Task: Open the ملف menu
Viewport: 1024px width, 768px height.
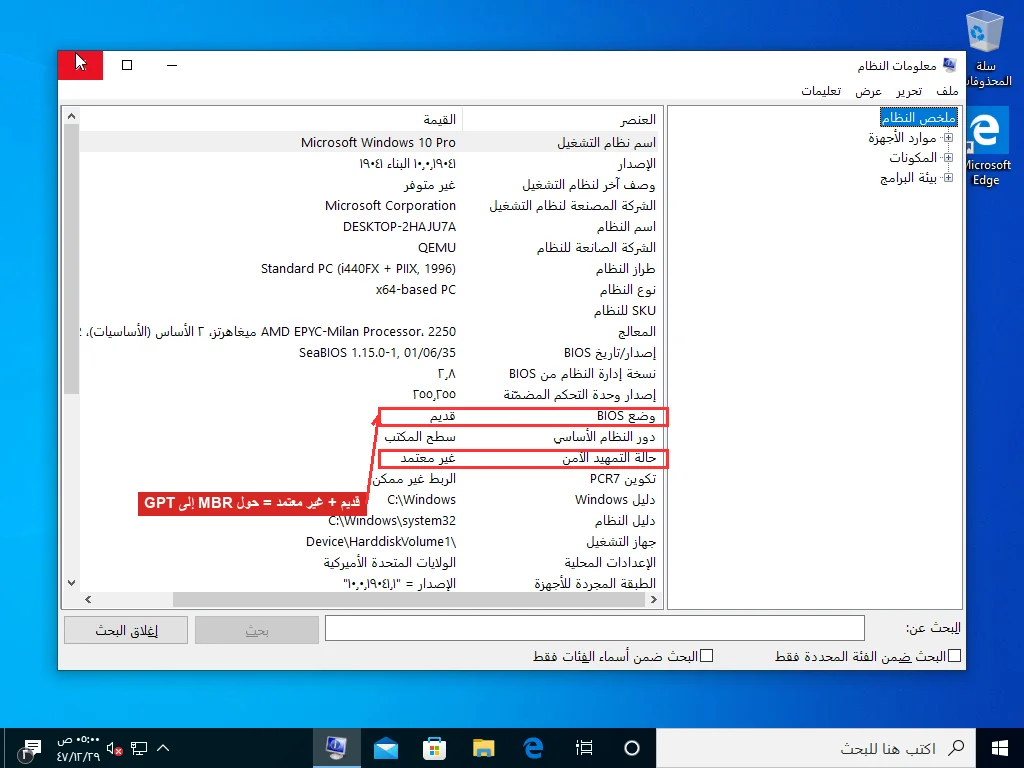Action: pos(946,91)
